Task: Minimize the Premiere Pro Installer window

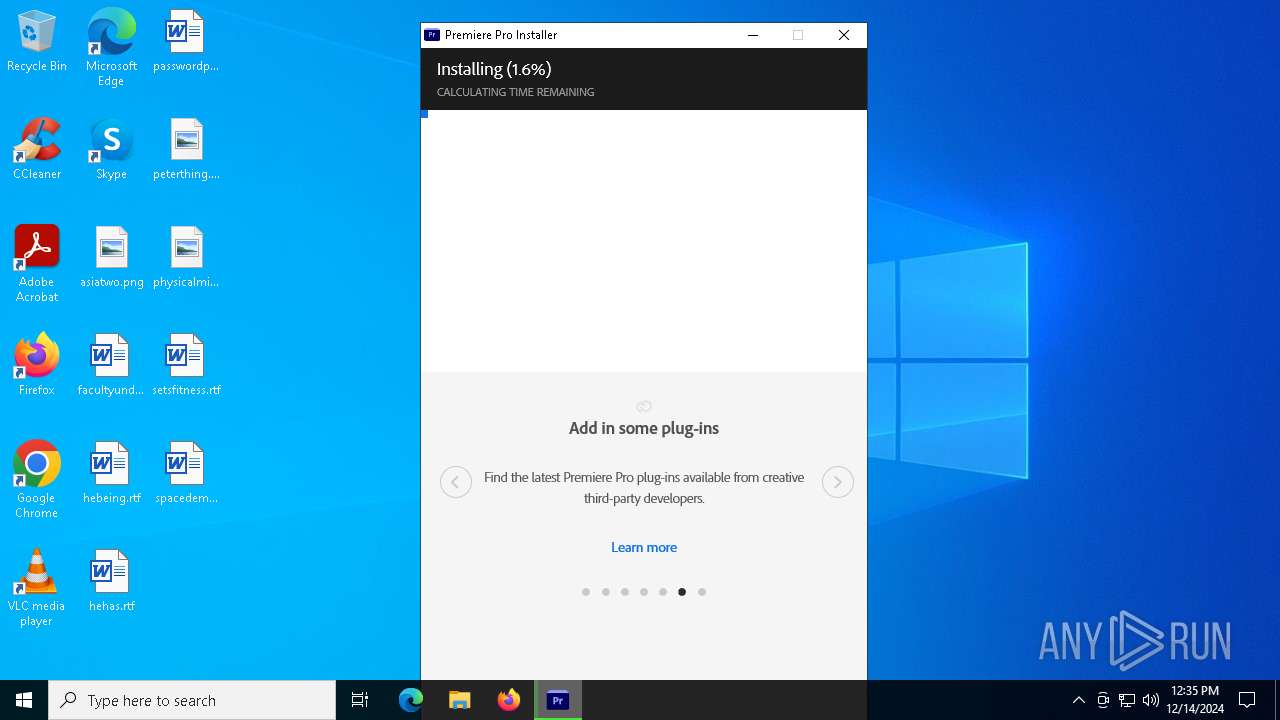Action: (753, 35)
